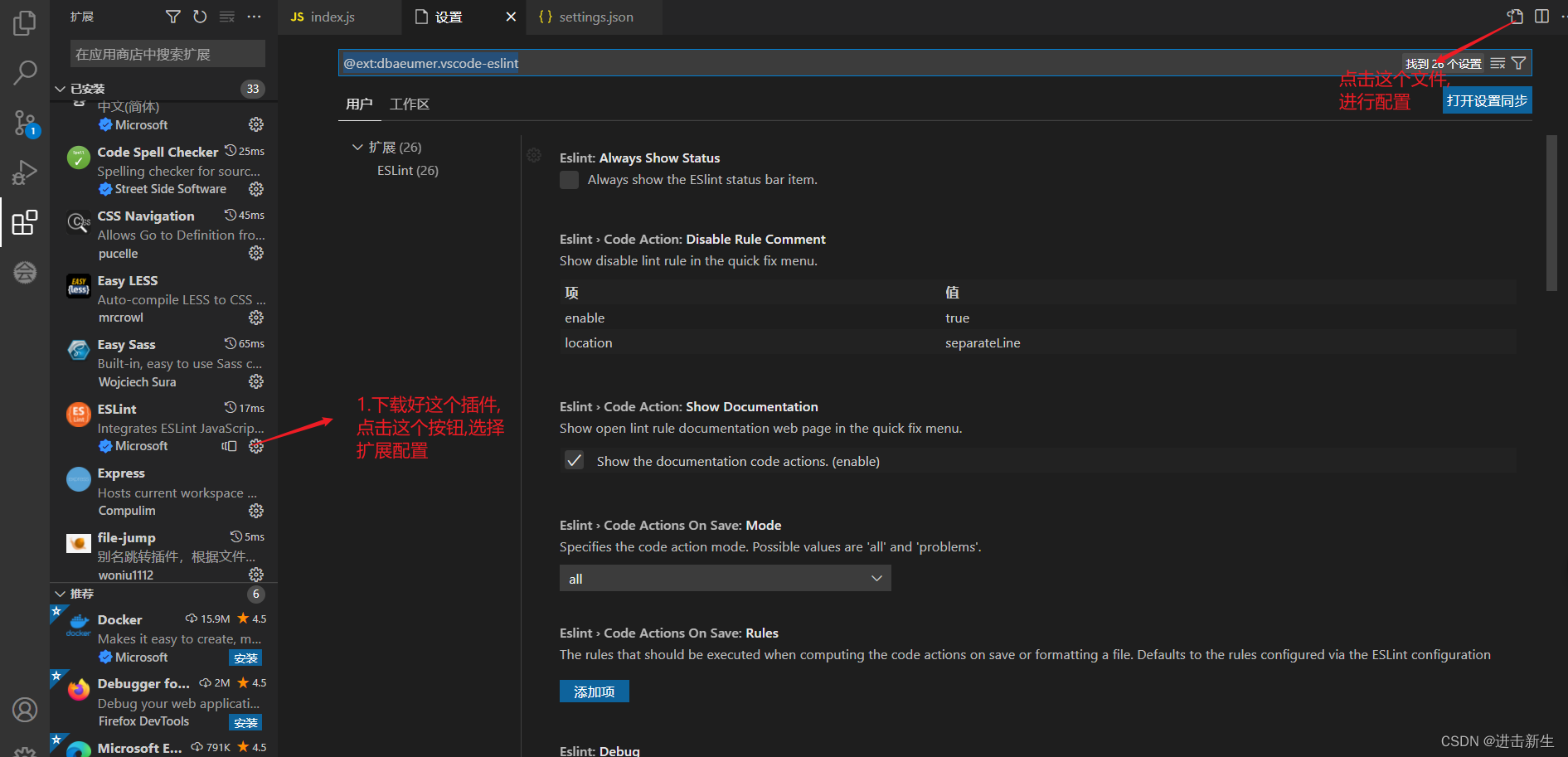Open Run and Debug view

(25, 172)
